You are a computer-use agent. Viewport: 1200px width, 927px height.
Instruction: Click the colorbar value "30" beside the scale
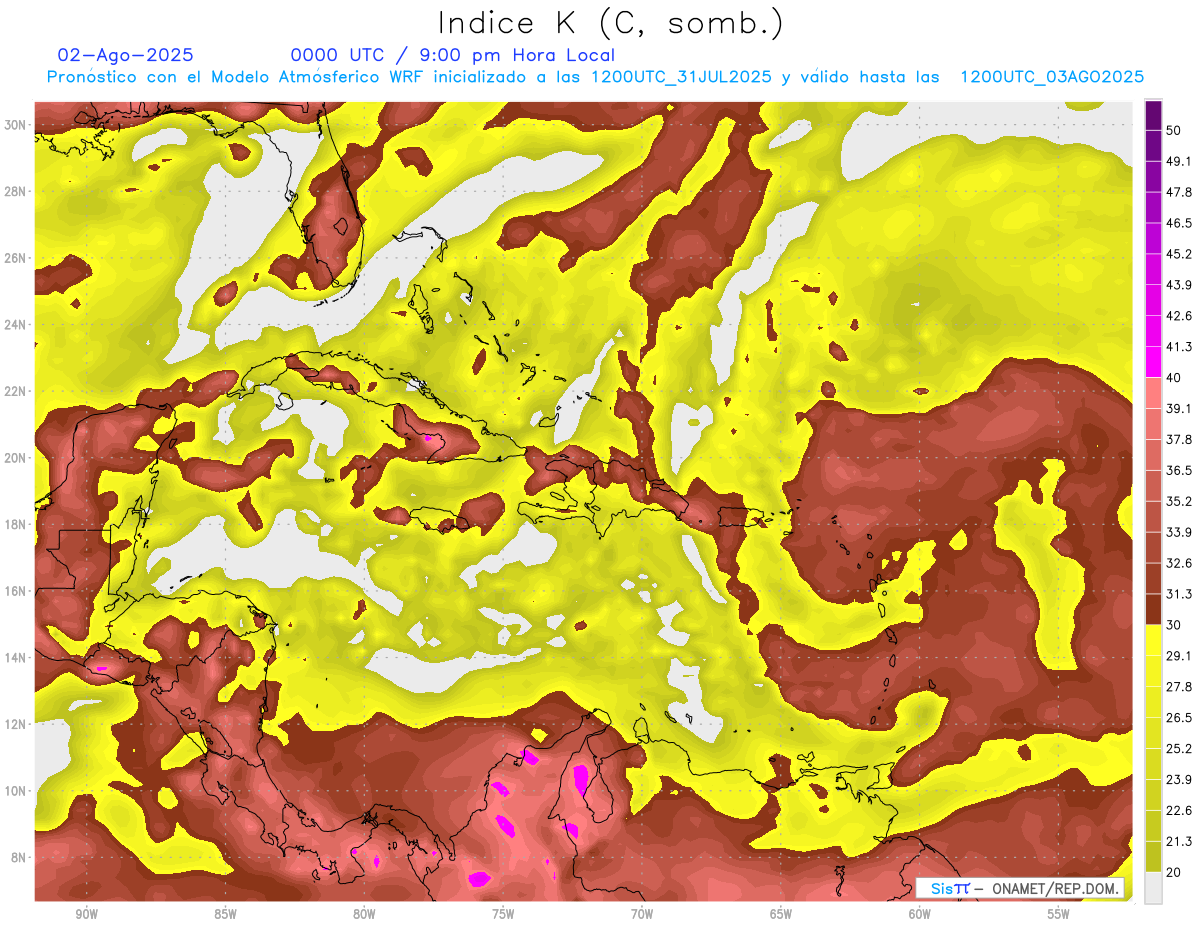tap(1175, 625)
